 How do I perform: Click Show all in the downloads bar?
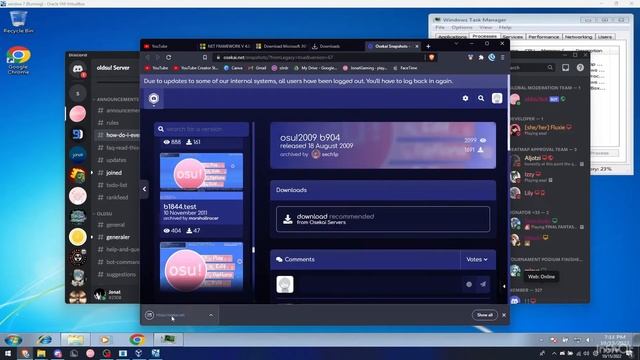[484, 315]
